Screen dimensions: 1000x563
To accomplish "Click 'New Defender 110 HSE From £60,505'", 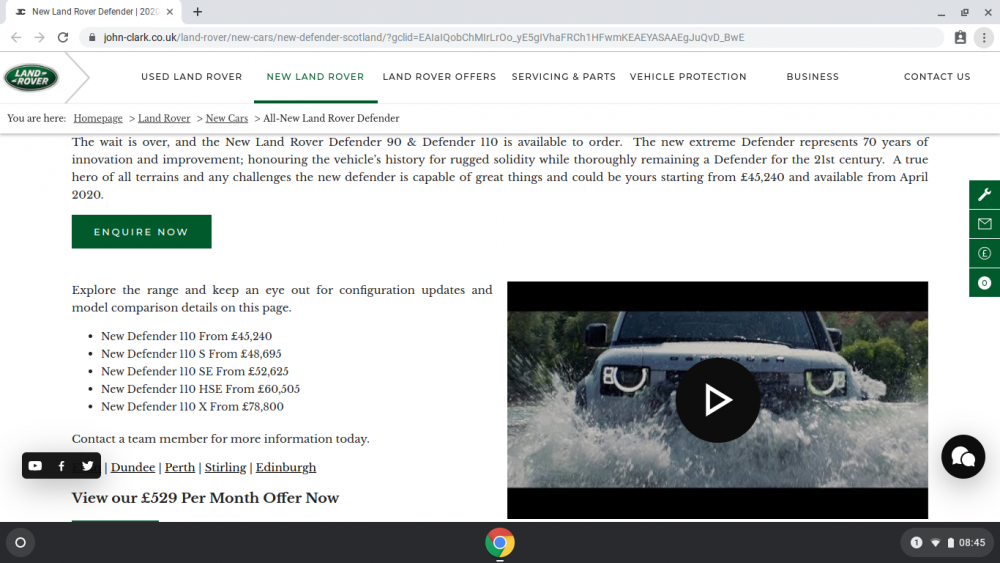I will [x=200, y=388].
